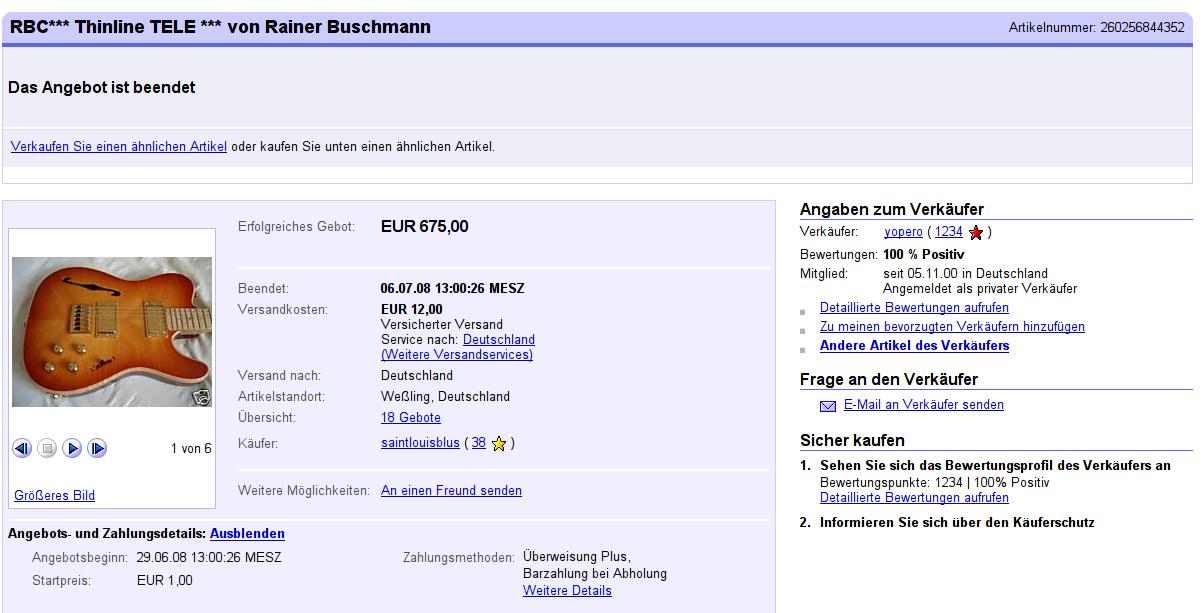Open the Thinline guitar thumbnail image
Screen dimensions: 1203x613
tap(112, 332)
